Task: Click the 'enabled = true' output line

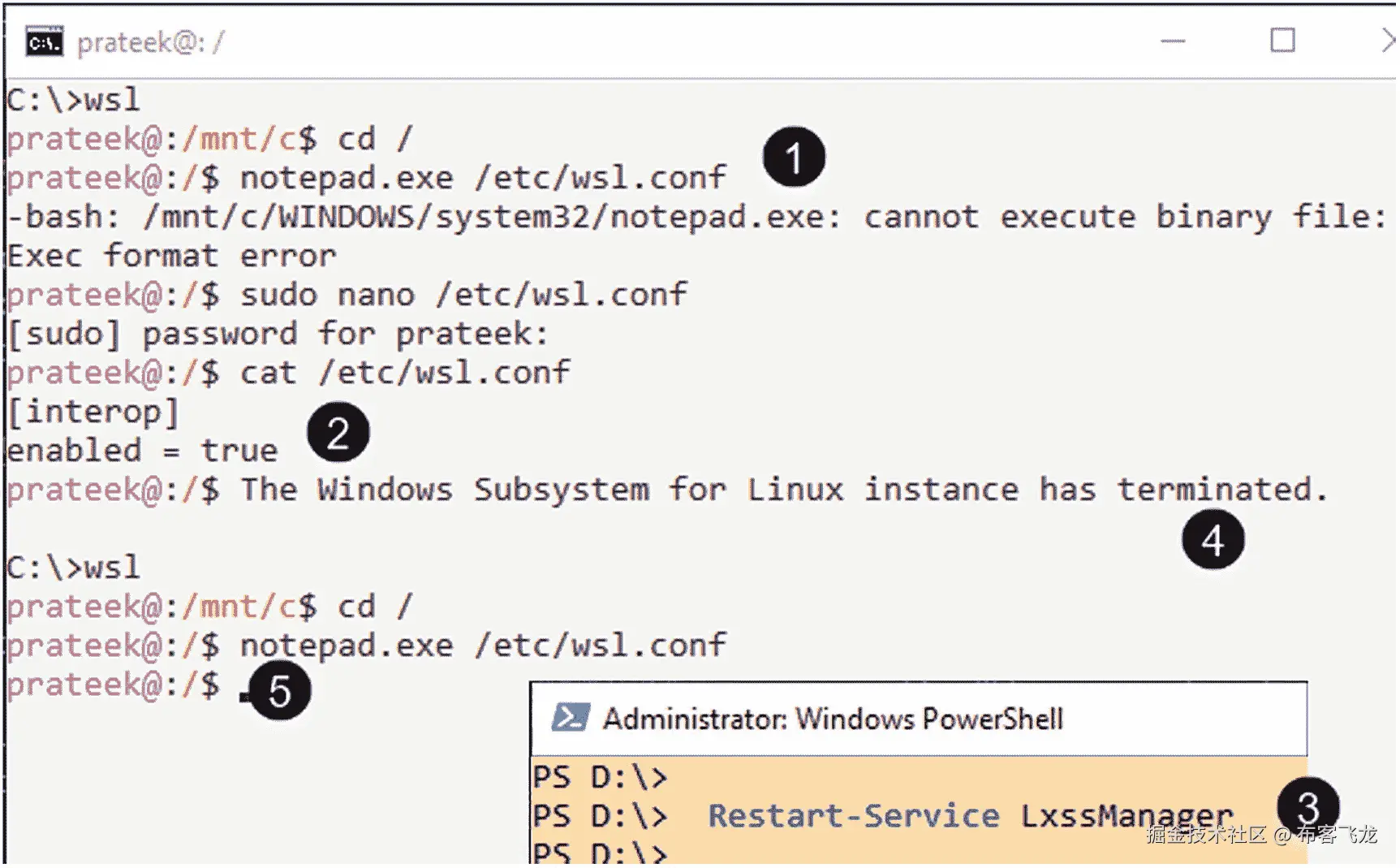Action: 142,451
